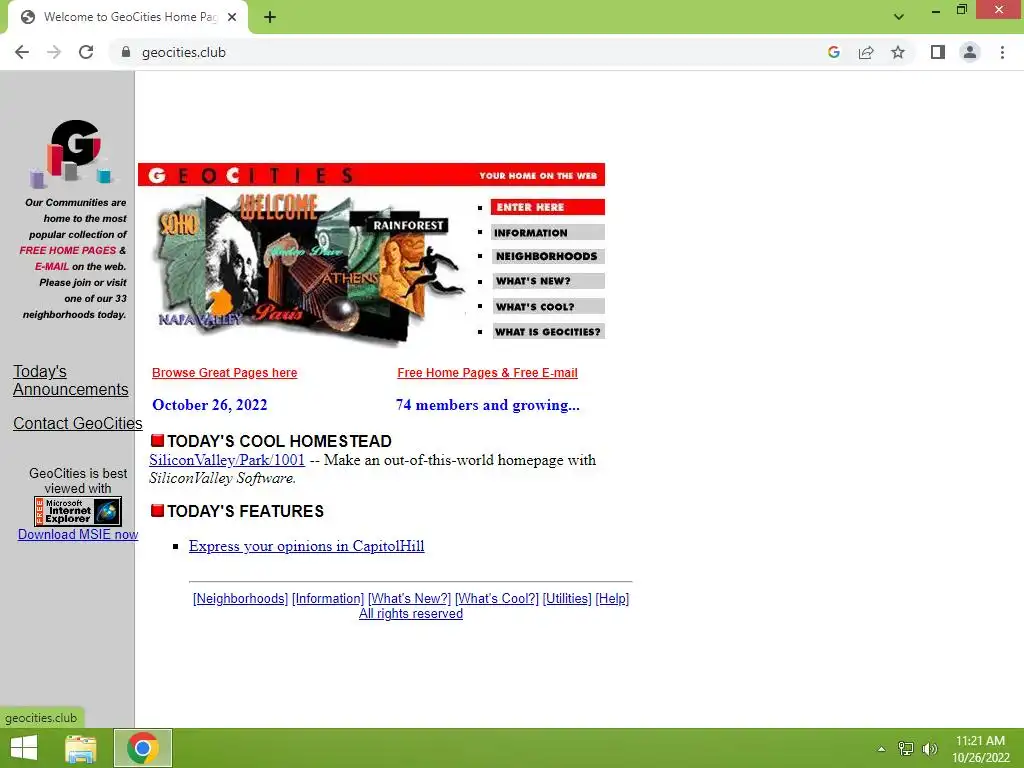Click All rights reserved link
This screenshot has height=768, width=1024.
click(x=411, y=614)
